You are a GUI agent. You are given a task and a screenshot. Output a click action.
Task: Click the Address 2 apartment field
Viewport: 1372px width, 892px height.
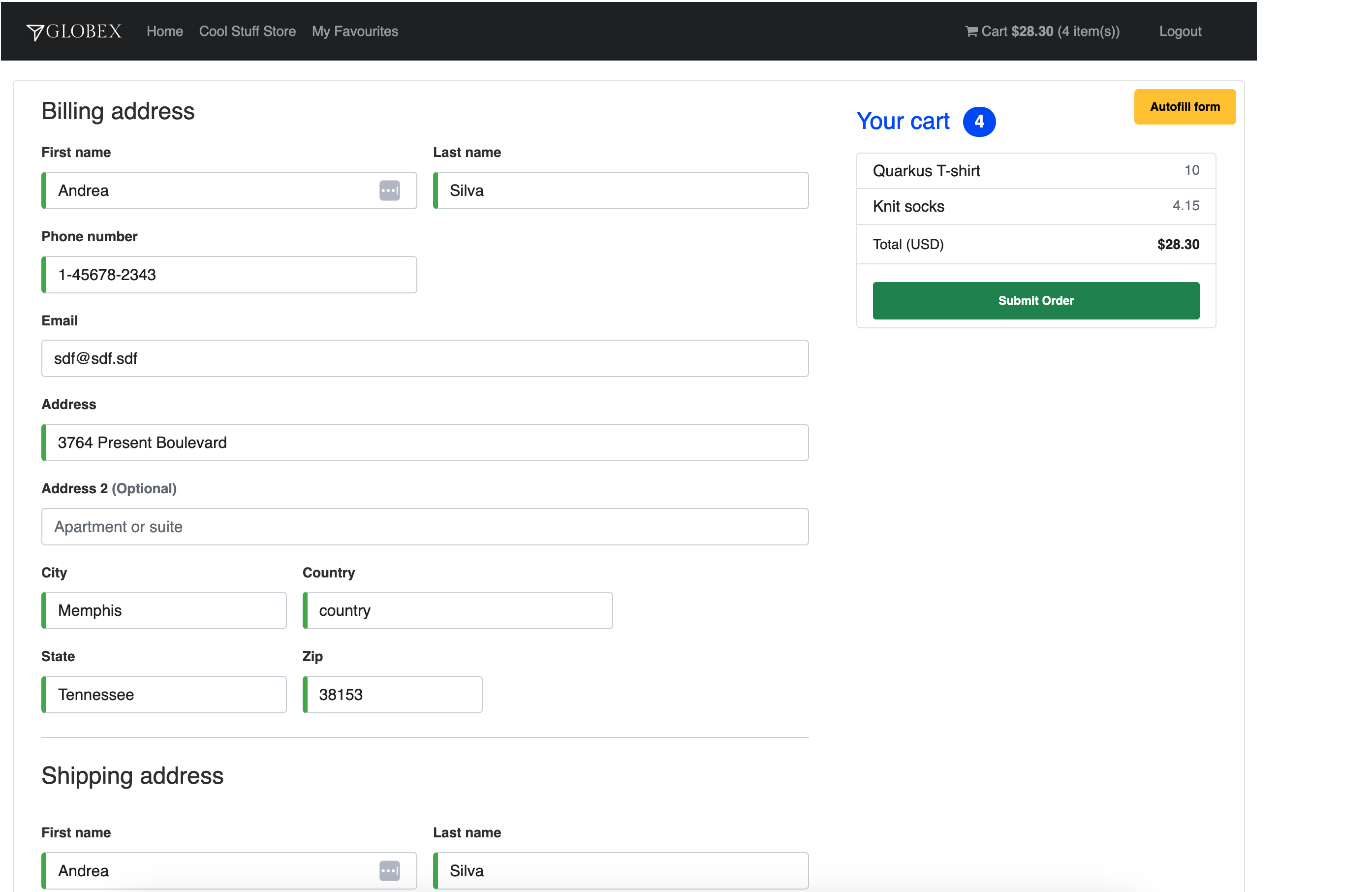point(425,527)
